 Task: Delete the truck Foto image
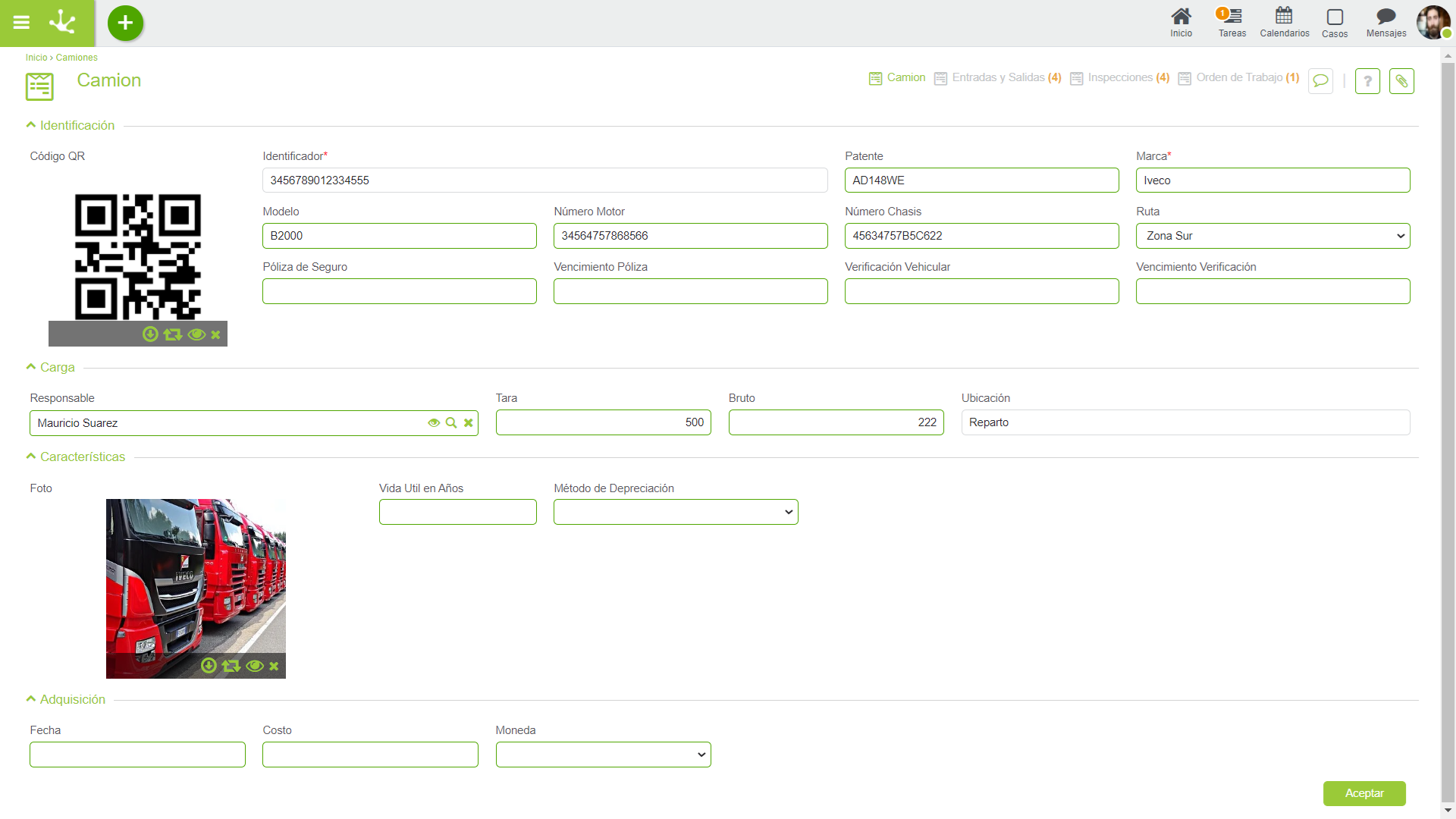tap(274, 666)
